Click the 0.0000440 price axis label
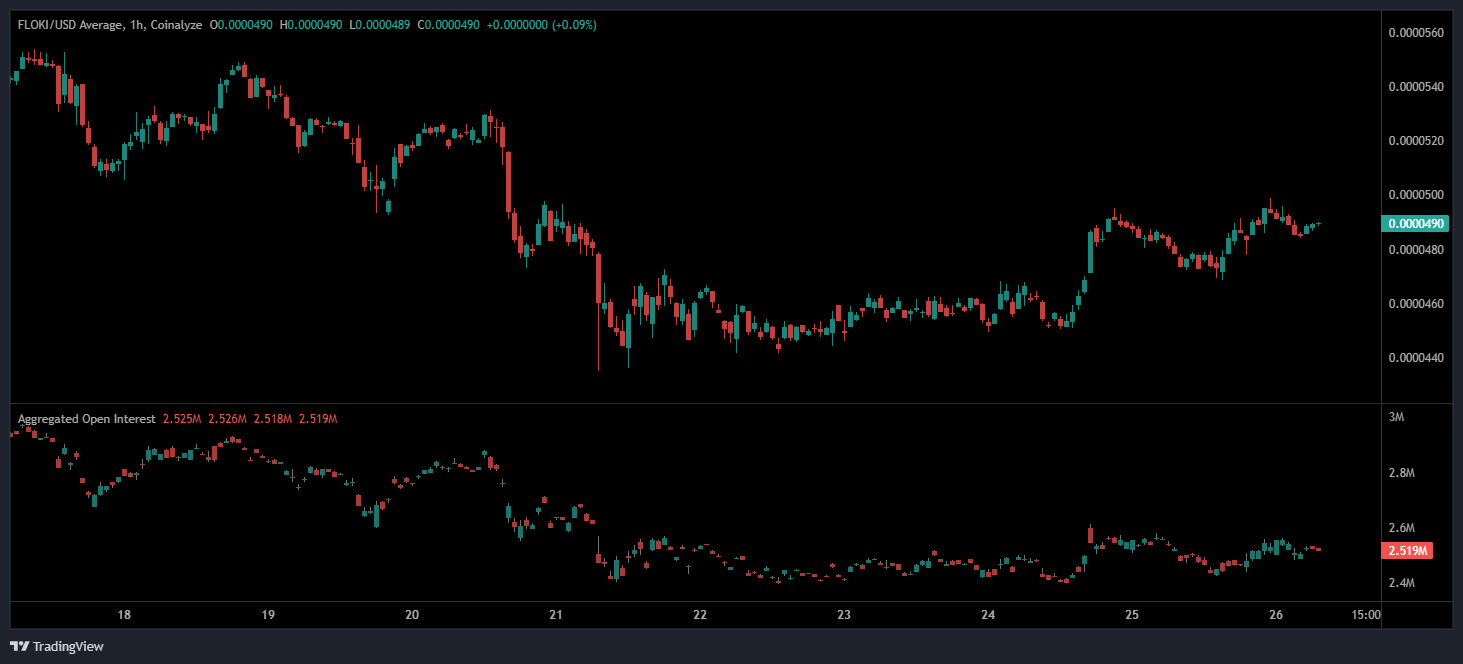The image size is (1463, 664). [1416, 357]
